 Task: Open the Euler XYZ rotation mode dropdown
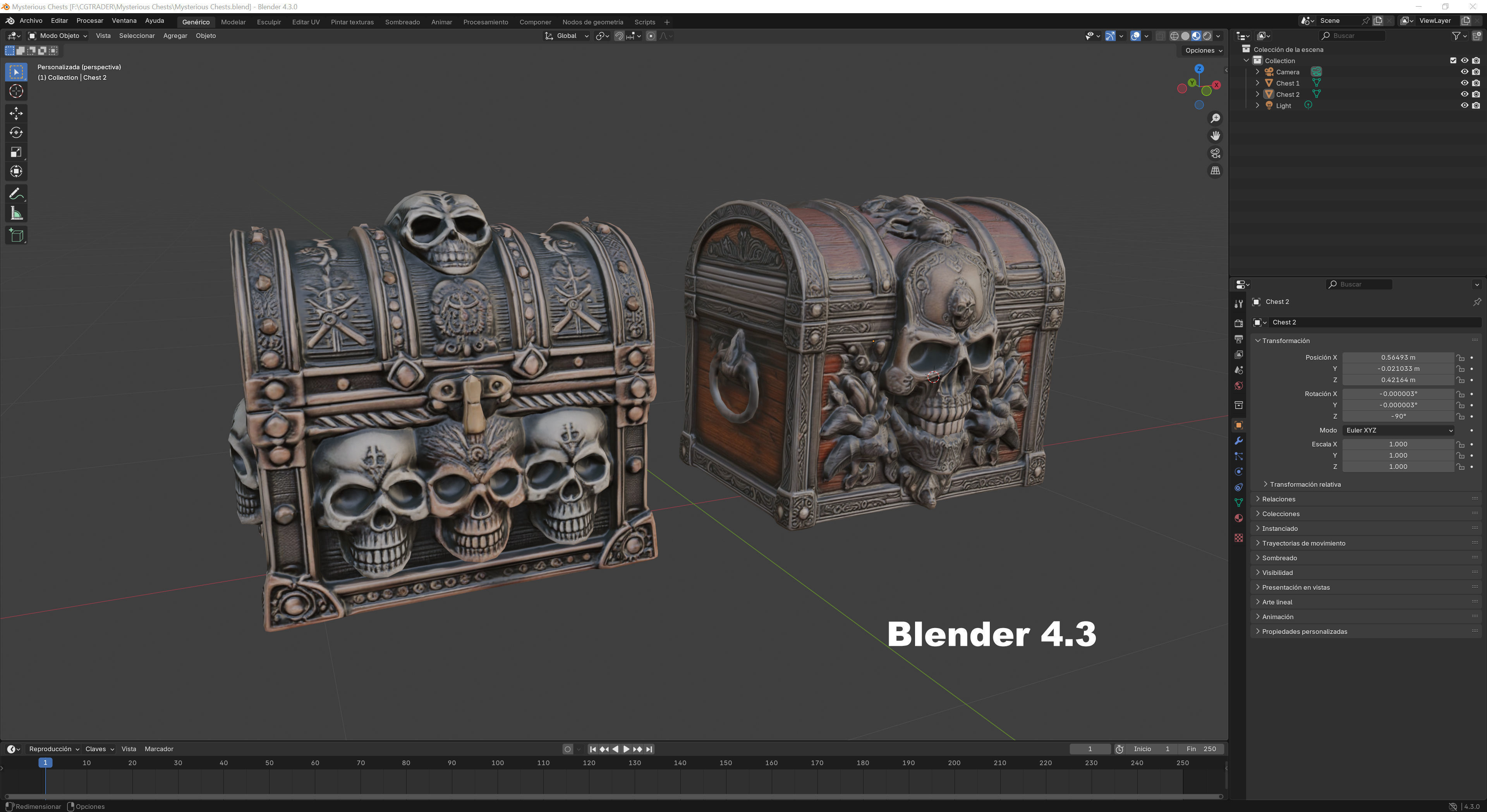(1398, 431)
